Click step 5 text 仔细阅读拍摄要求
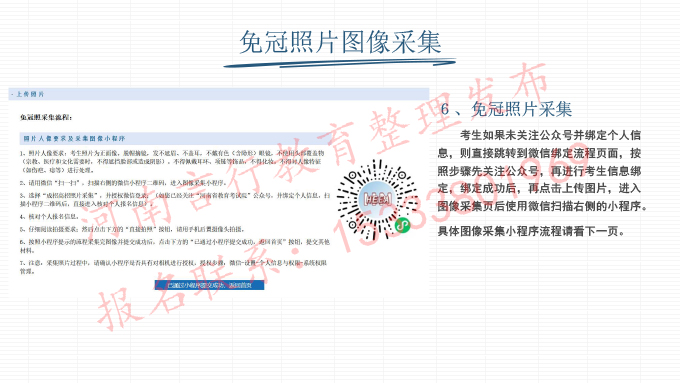680x383 pixels. [132, 229]
